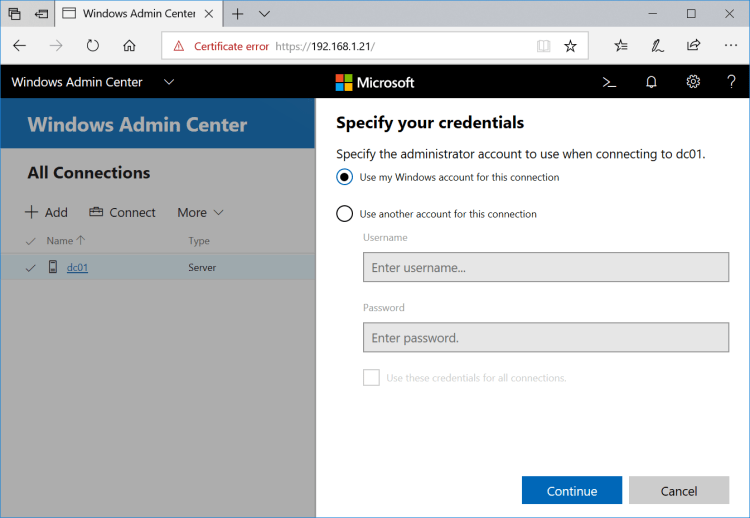Open the notifications bell

[651, 82]
